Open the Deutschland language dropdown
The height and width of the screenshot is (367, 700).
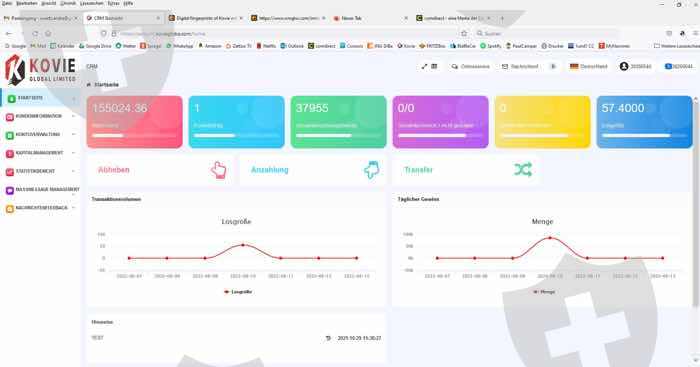[x=589, y=67]
